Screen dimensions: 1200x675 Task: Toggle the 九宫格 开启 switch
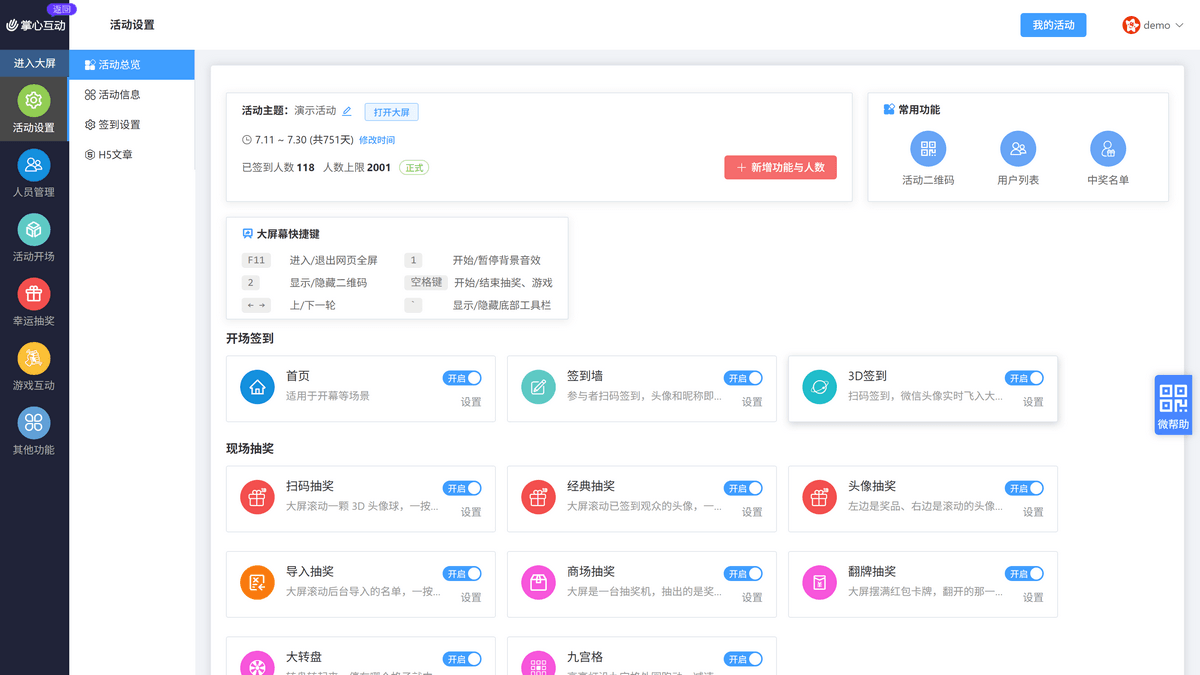tap(743, 659)
